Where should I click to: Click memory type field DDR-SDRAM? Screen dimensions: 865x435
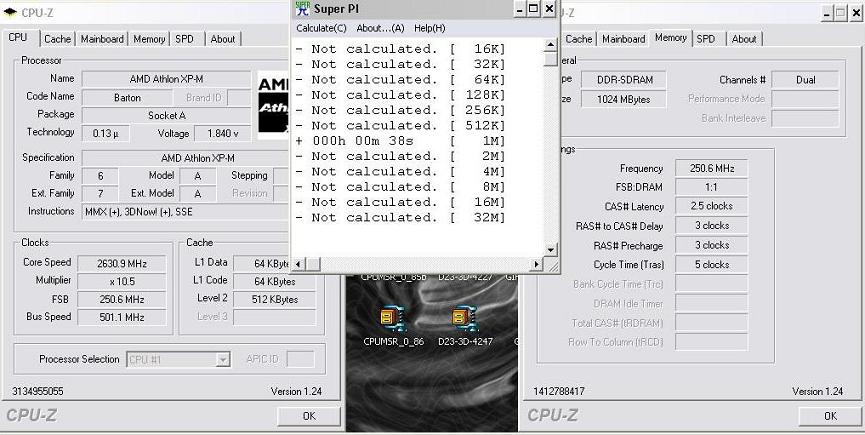click(x=624, y=80)
